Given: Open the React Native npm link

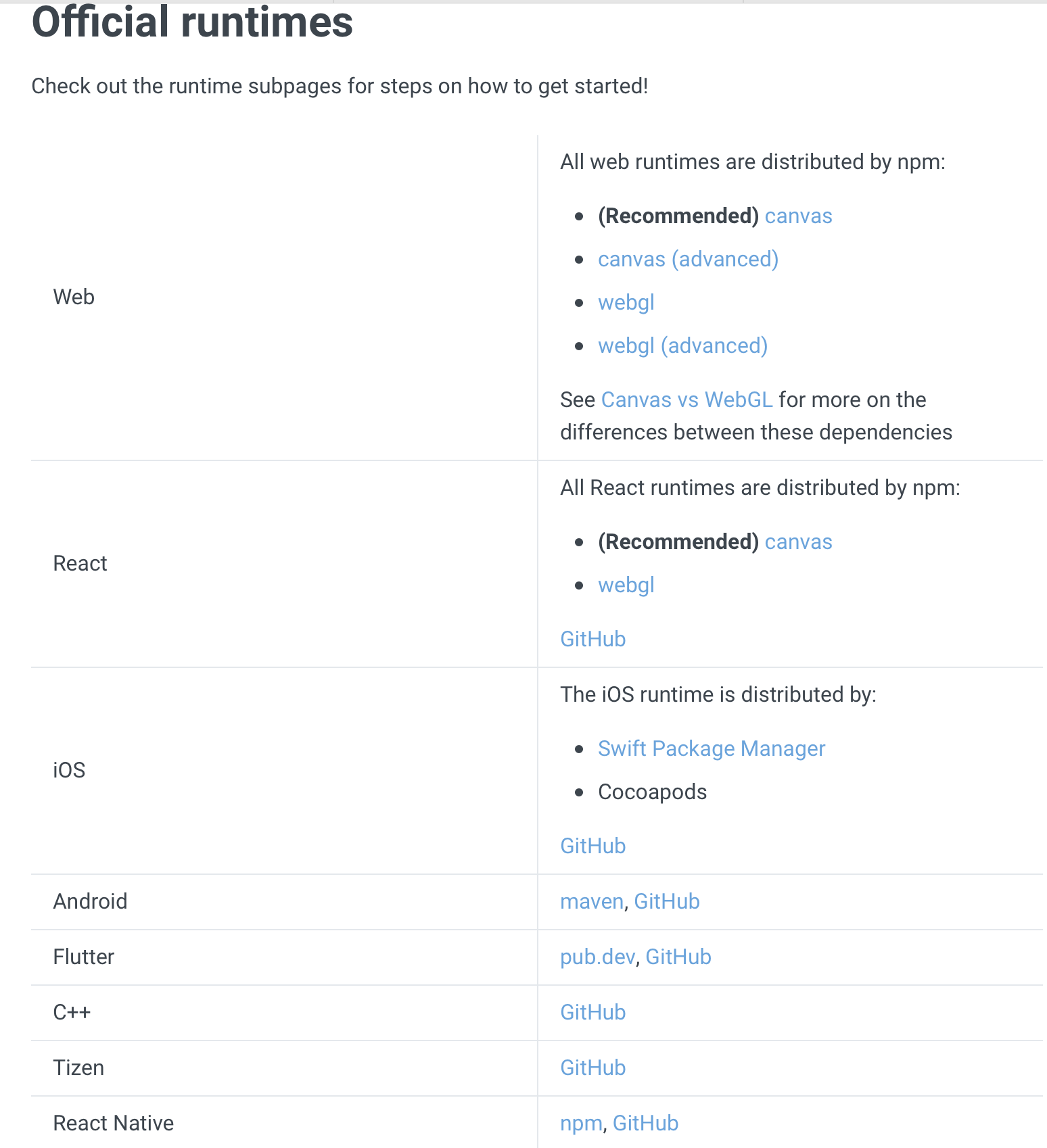Looking at the screenshot, I should (581, 1123).
